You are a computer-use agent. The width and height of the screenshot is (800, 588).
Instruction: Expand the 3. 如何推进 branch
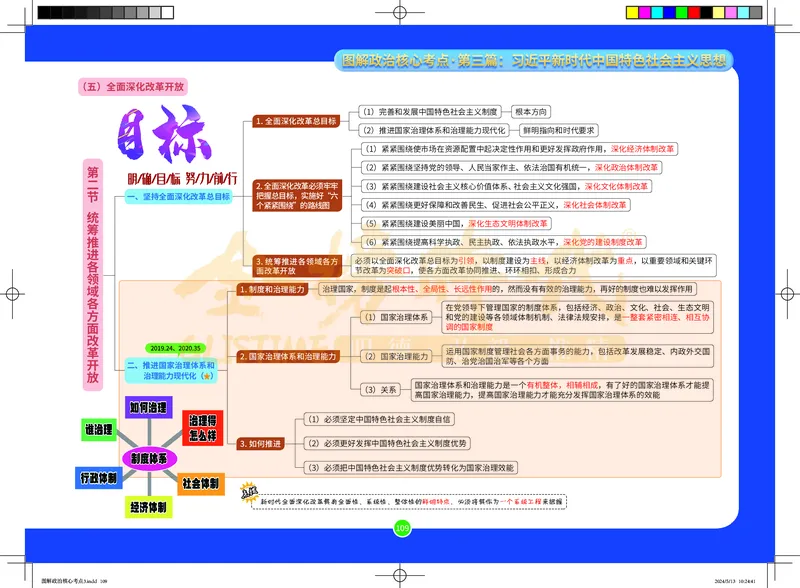tap(260, 441)
